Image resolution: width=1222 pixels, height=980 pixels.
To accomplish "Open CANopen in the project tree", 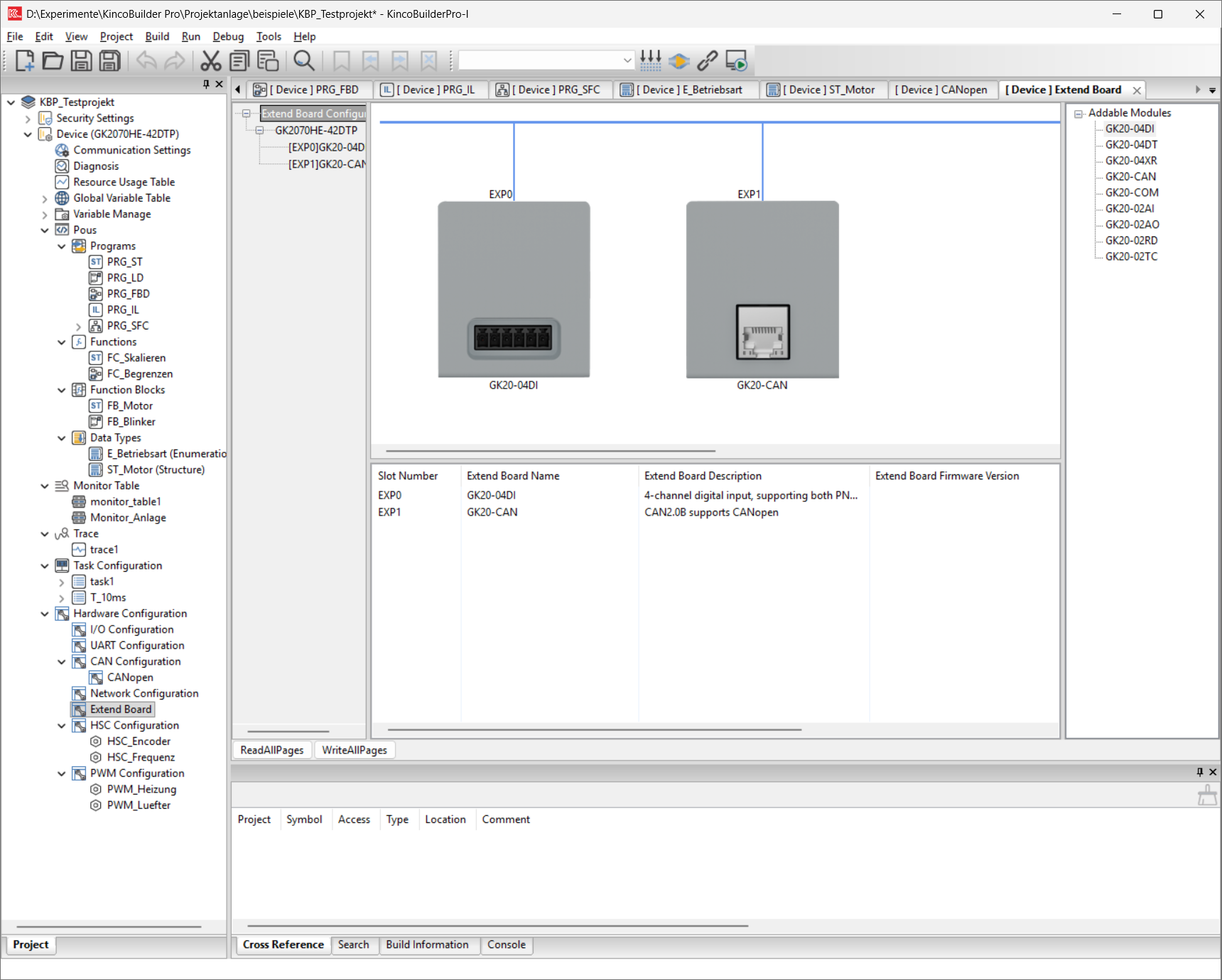I will [x=130, y=677].
